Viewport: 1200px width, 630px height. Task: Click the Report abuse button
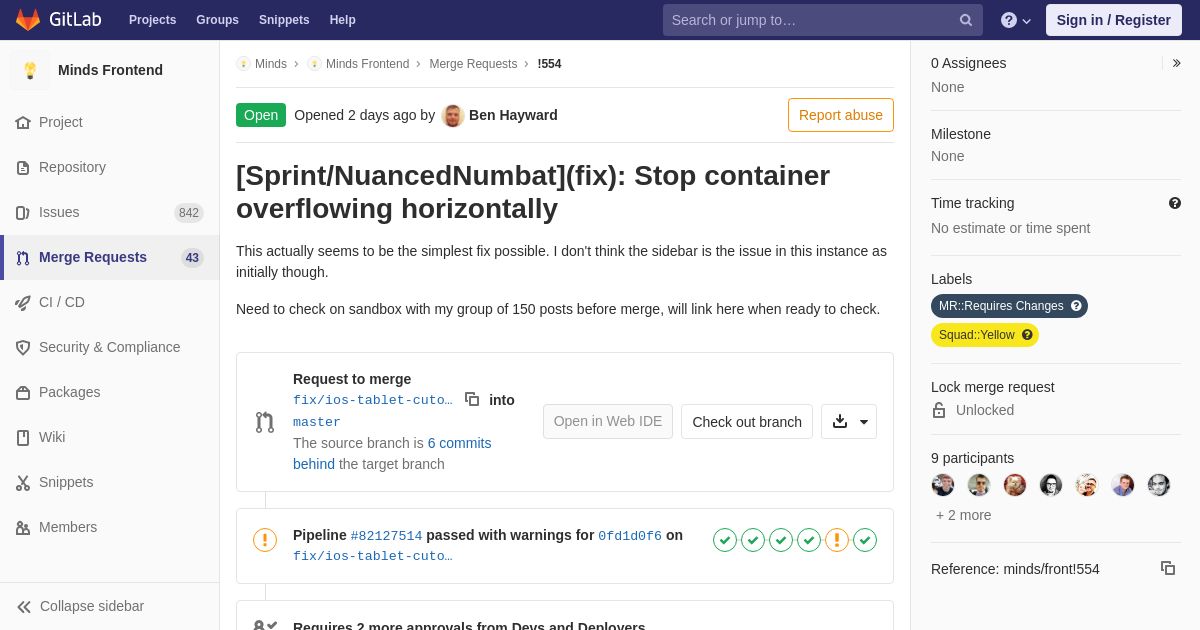[840, 115]
